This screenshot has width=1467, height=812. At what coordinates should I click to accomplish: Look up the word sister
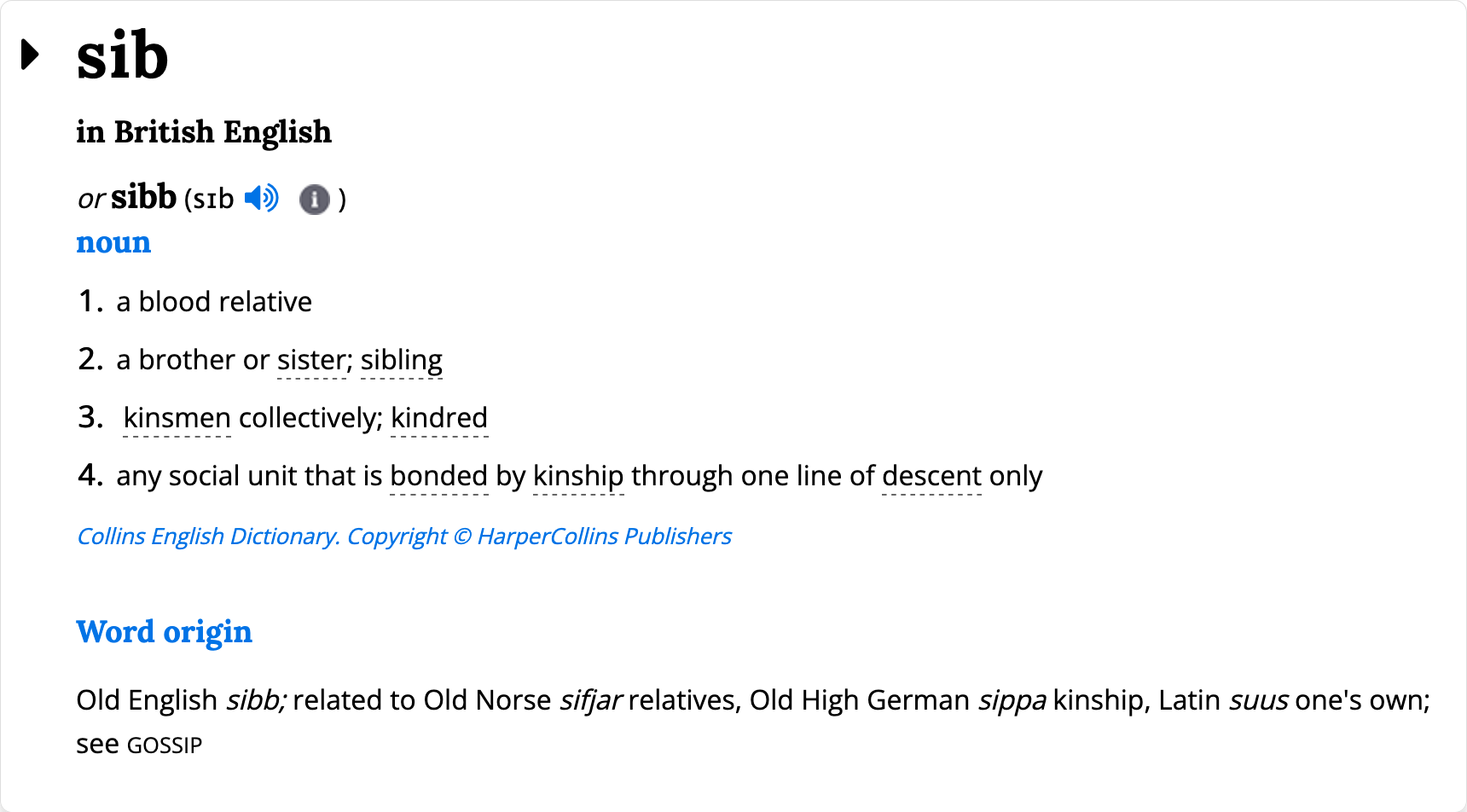coord(310,359)
